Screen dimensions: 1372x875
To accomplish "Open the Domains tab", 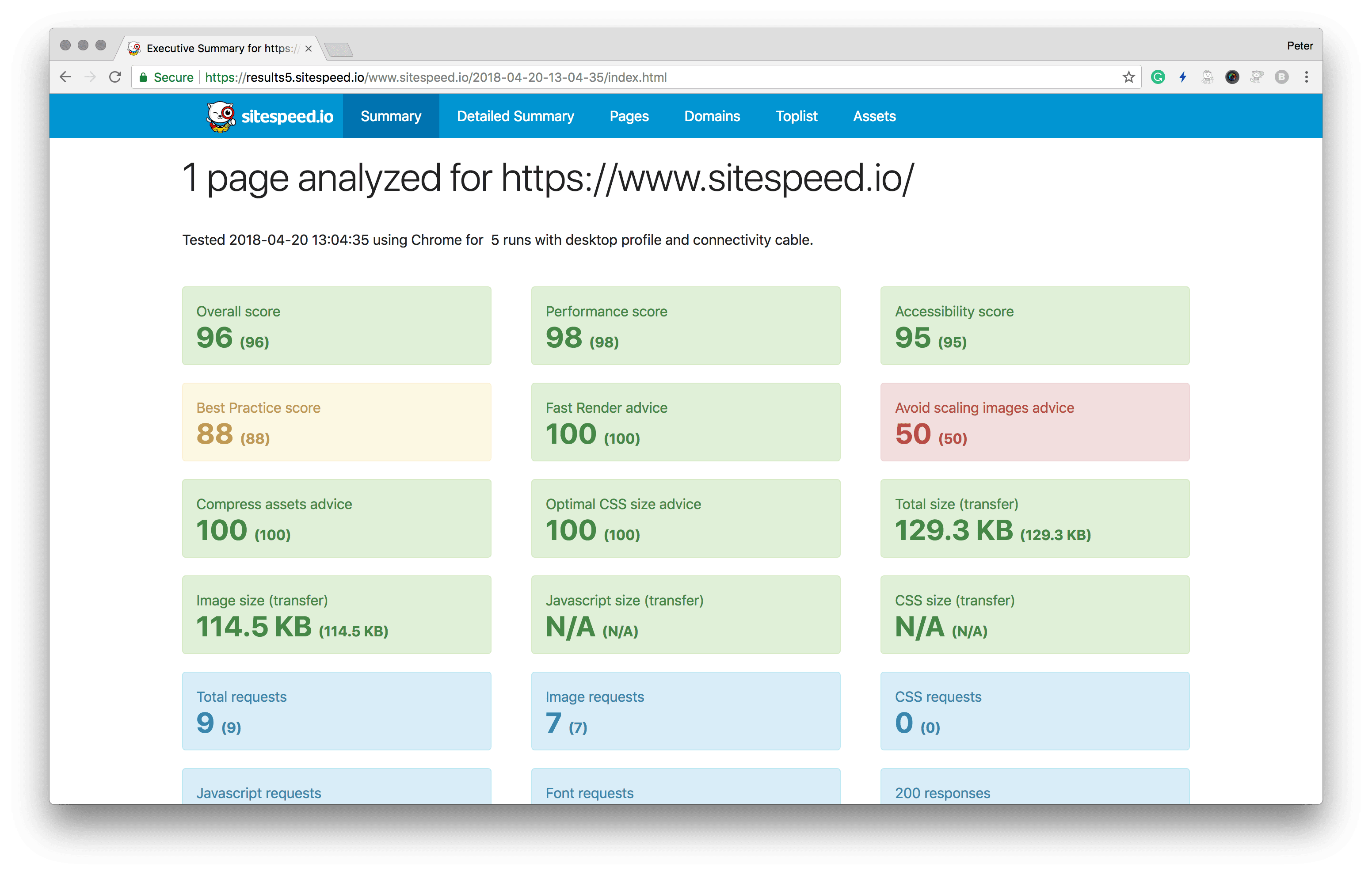I will [712, 116].
